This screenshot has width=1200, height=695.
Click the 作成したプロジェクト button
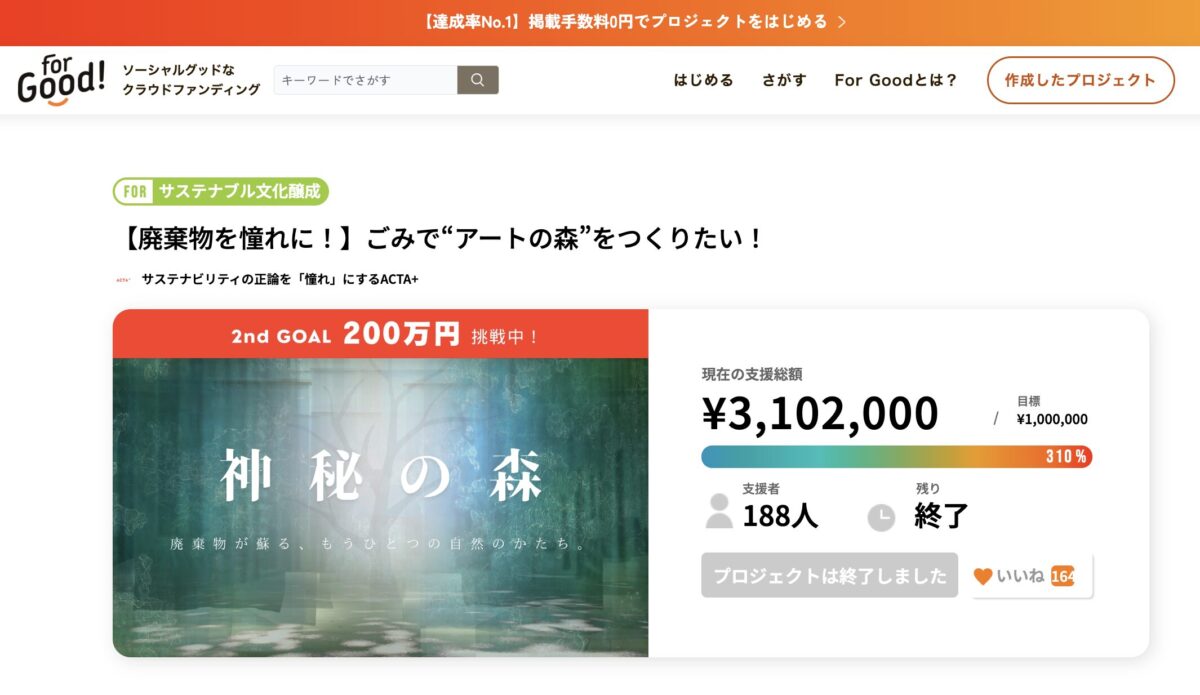[x=1080, y=81]
